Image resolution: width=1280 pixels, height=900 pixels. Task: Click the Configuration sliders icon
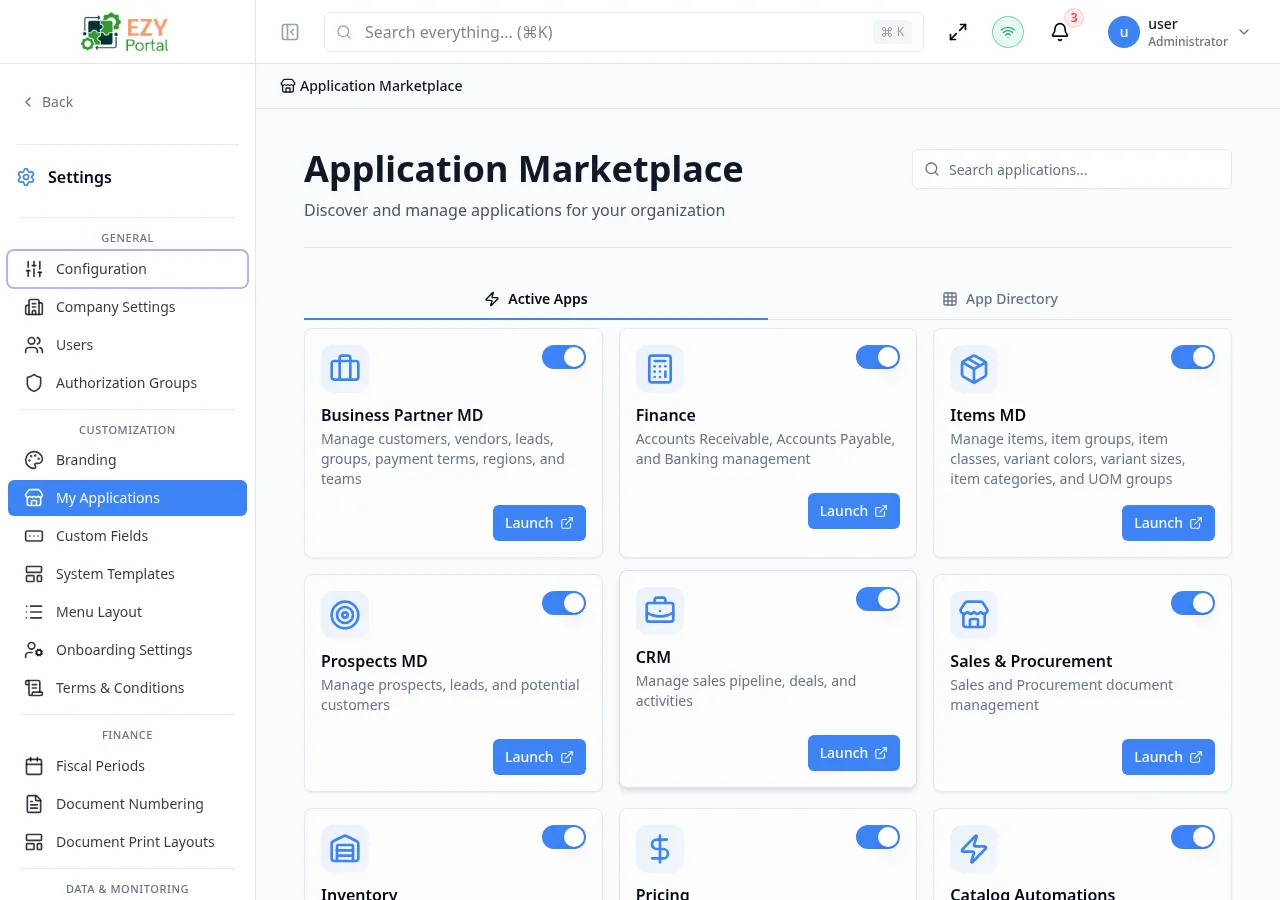[34, 269]
